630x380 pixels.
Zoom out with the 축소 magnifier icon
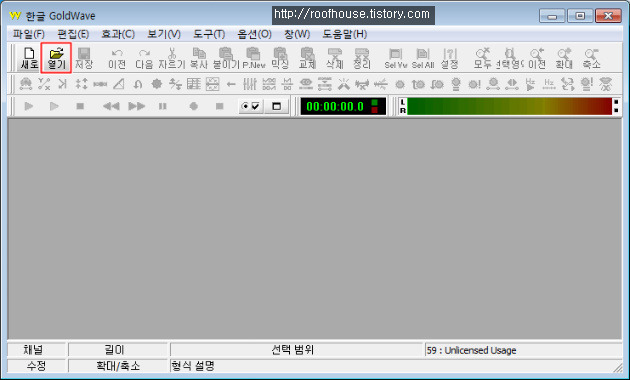coord(591,59)
